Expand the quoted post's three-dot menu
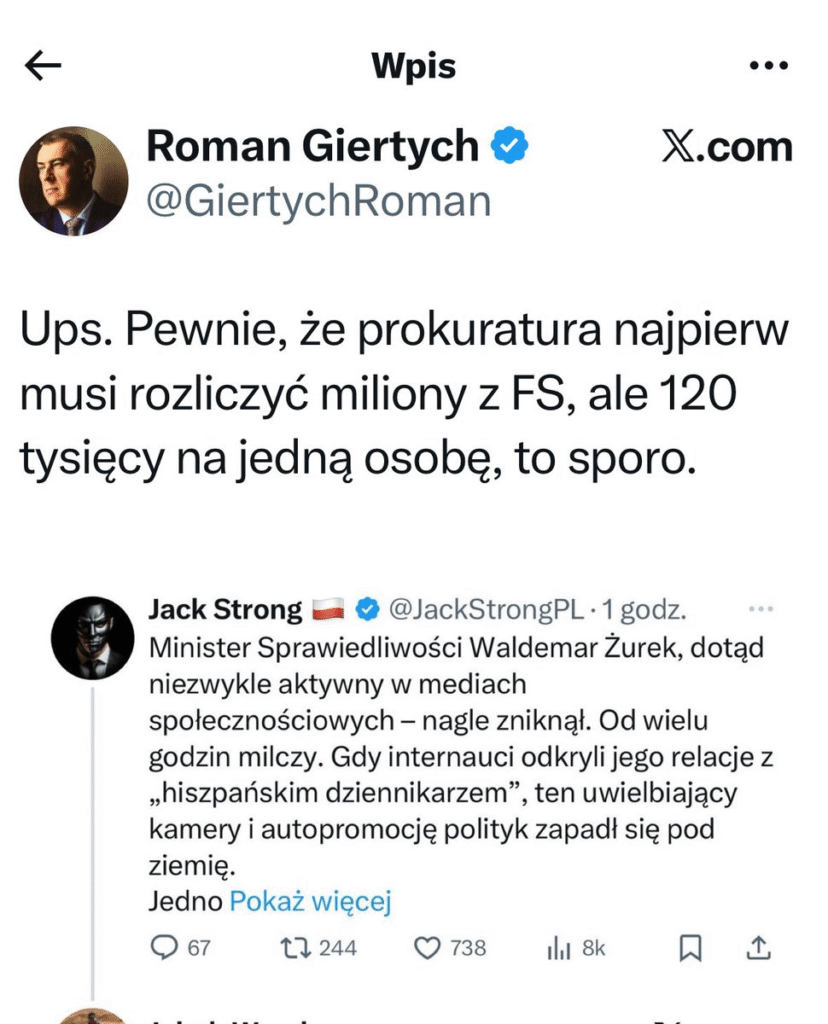The width and height of the screenshot is (828, 1024). point(761,608)
